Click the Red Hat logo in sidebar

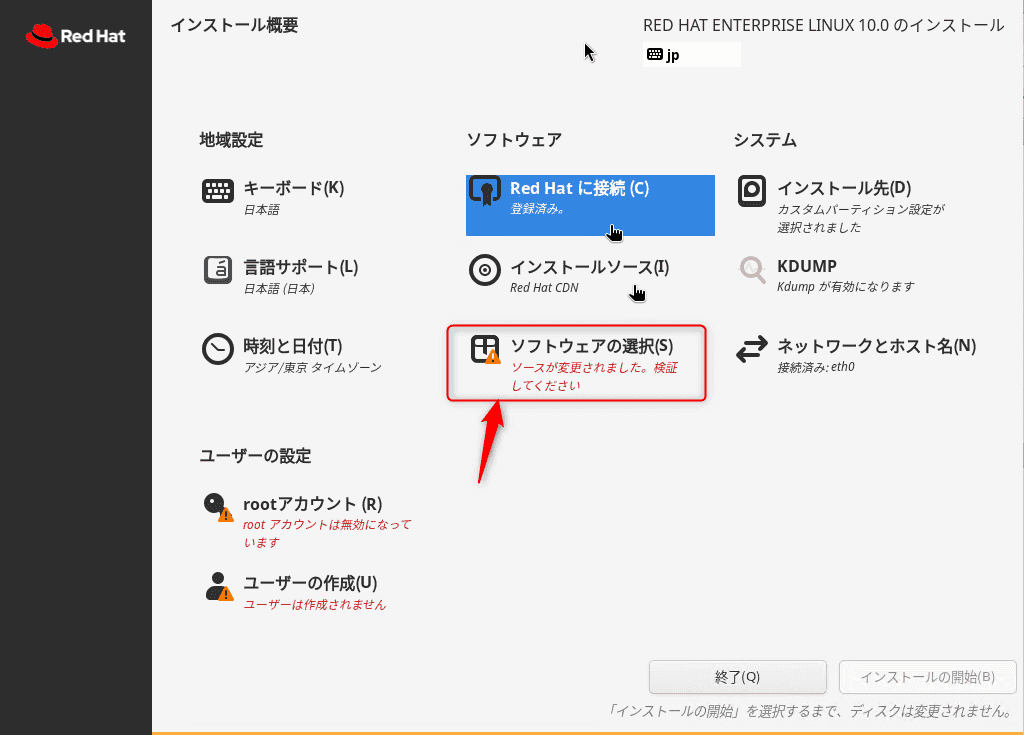[x=75, y=37]
